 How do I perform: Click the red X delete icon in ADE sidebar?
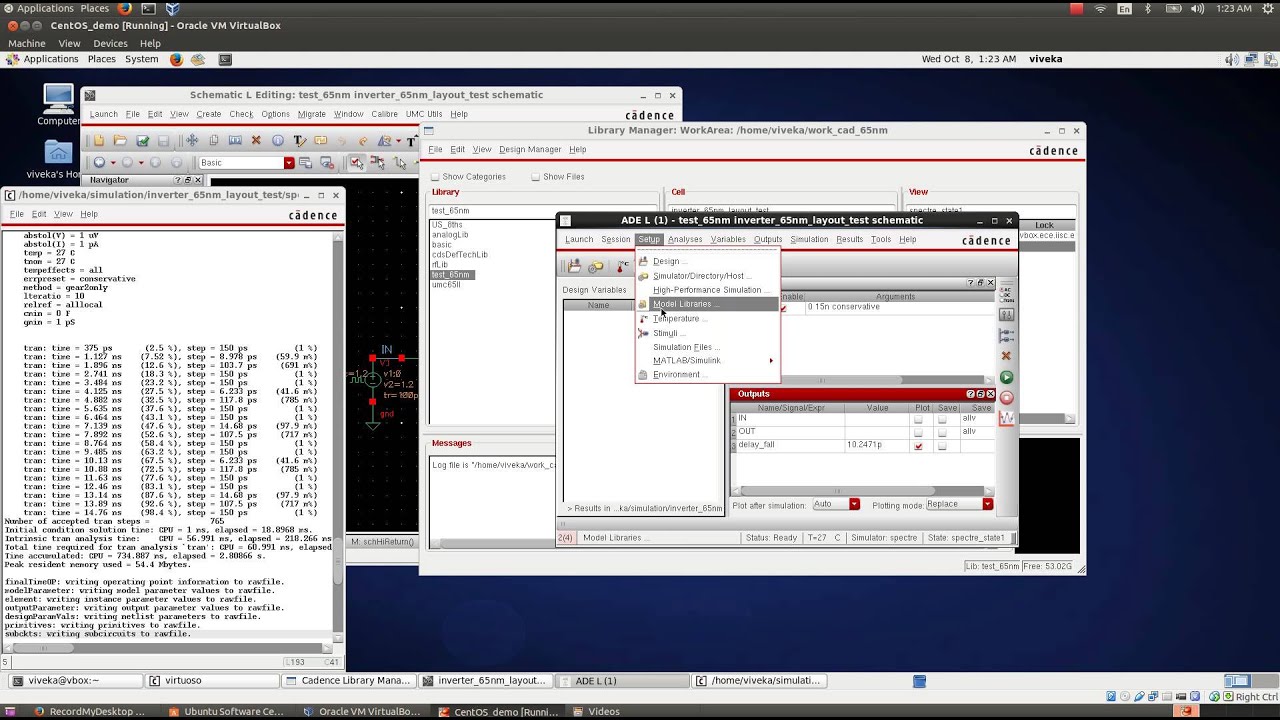tap(1006, 356)
